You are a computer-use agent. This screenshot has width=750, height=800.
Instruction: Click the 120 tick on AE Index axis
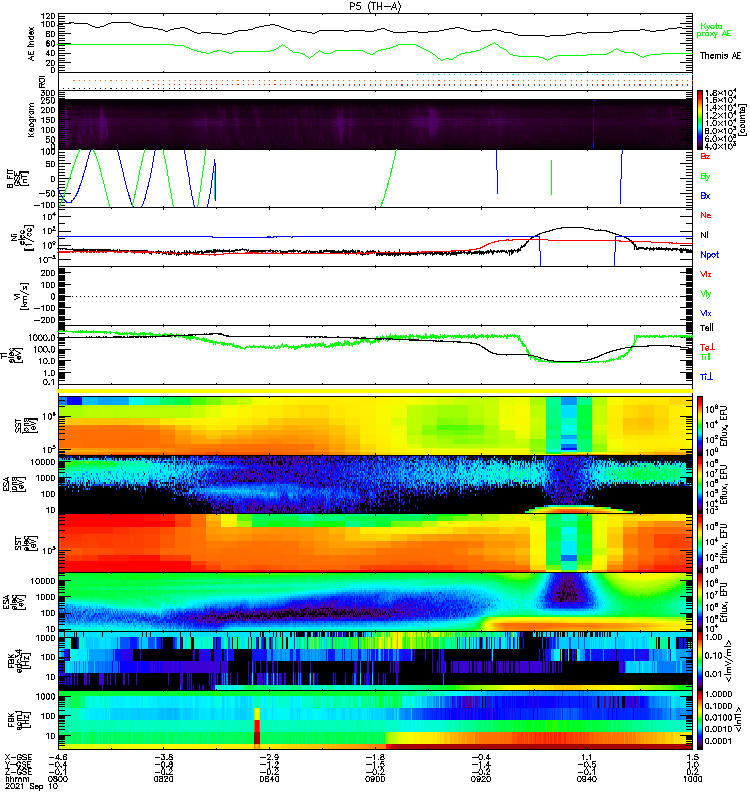pos(49,16)
